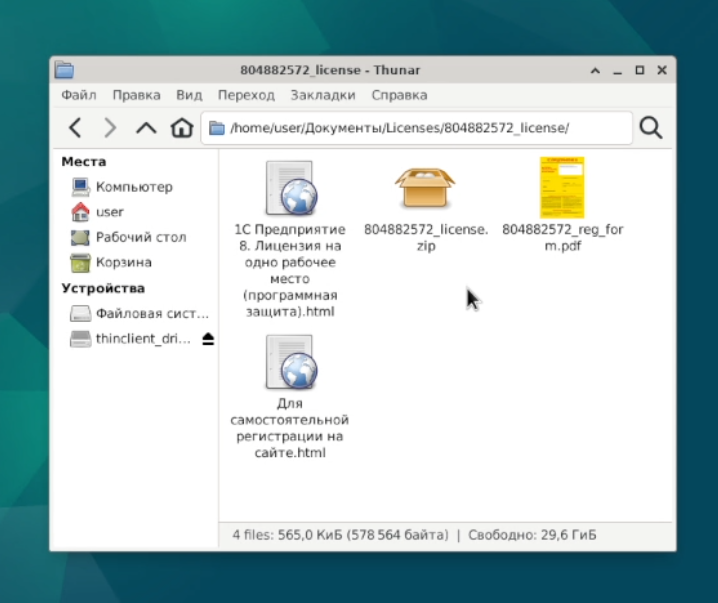Click the Места sidebar heading

(x=84, y=162)
